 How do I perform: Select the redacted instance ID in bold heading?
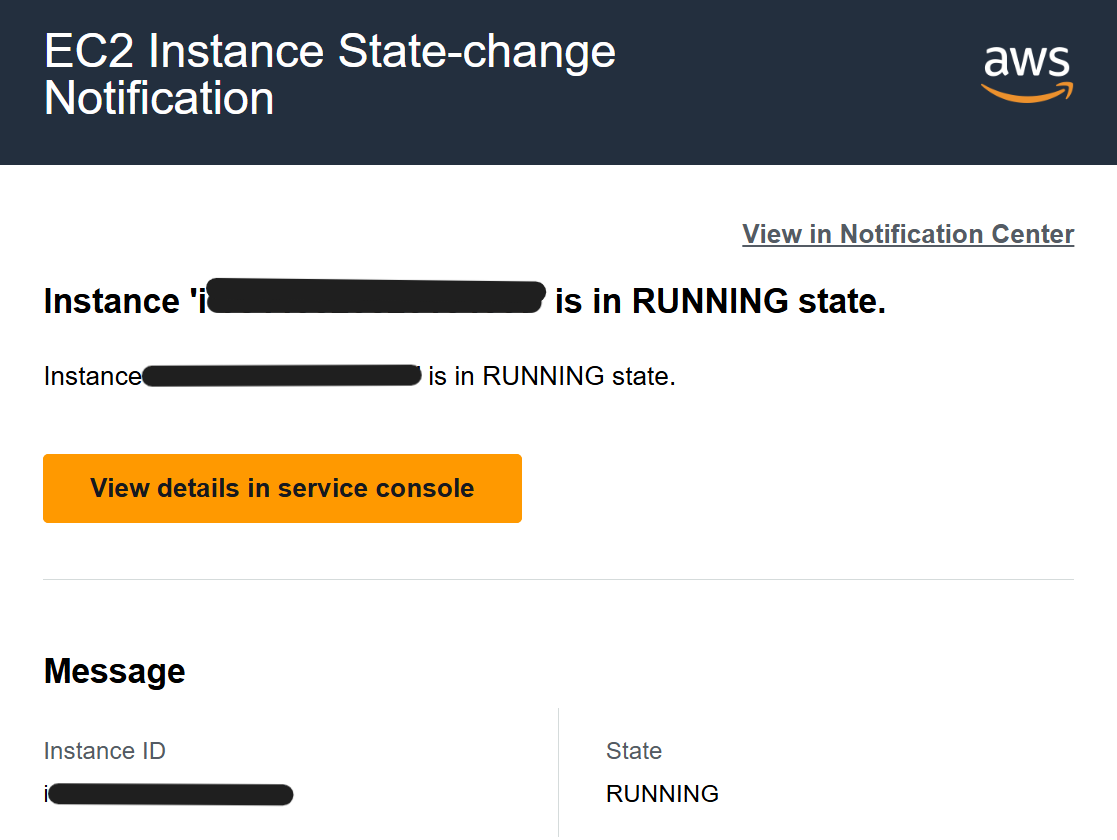click(x=376, y=296)
